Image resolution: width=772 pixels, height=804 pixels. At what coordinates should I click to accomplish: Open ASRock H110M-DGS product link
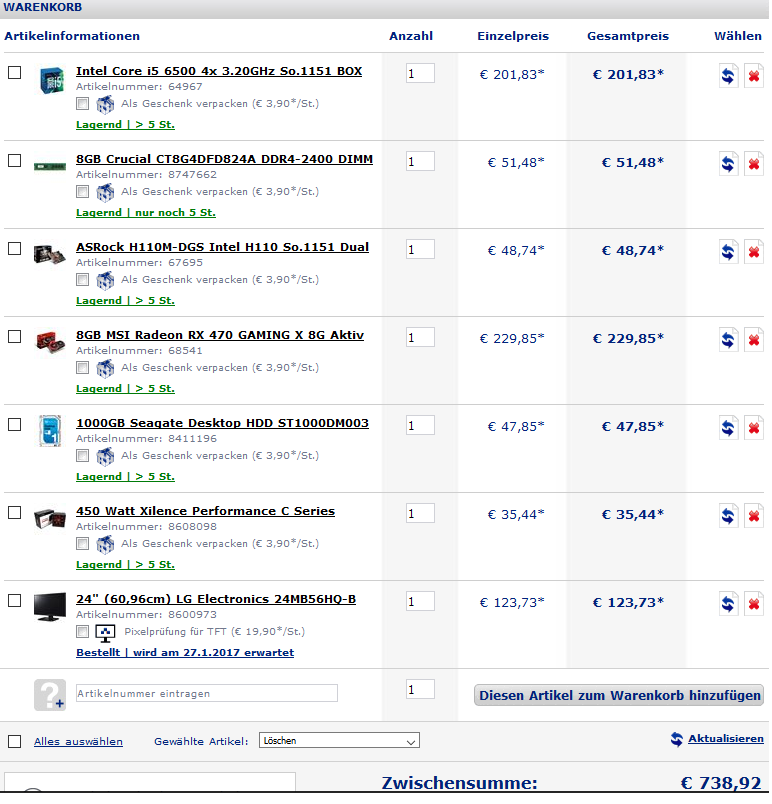pyautogui.click(x=222, y=247)
